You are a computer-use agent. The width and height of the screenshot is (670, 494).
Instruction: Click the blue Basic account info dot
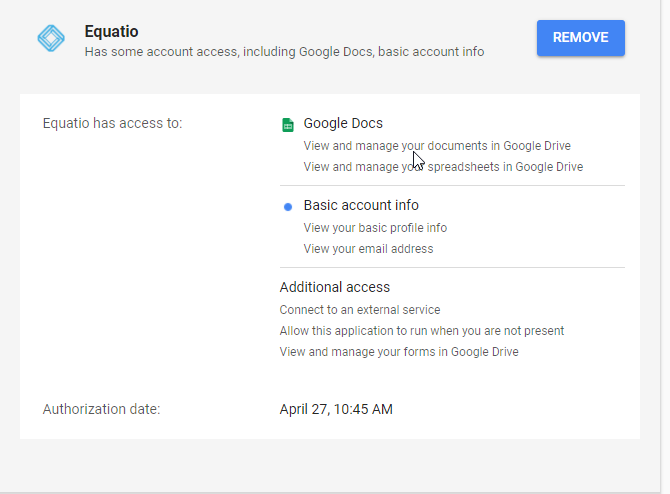288,206
